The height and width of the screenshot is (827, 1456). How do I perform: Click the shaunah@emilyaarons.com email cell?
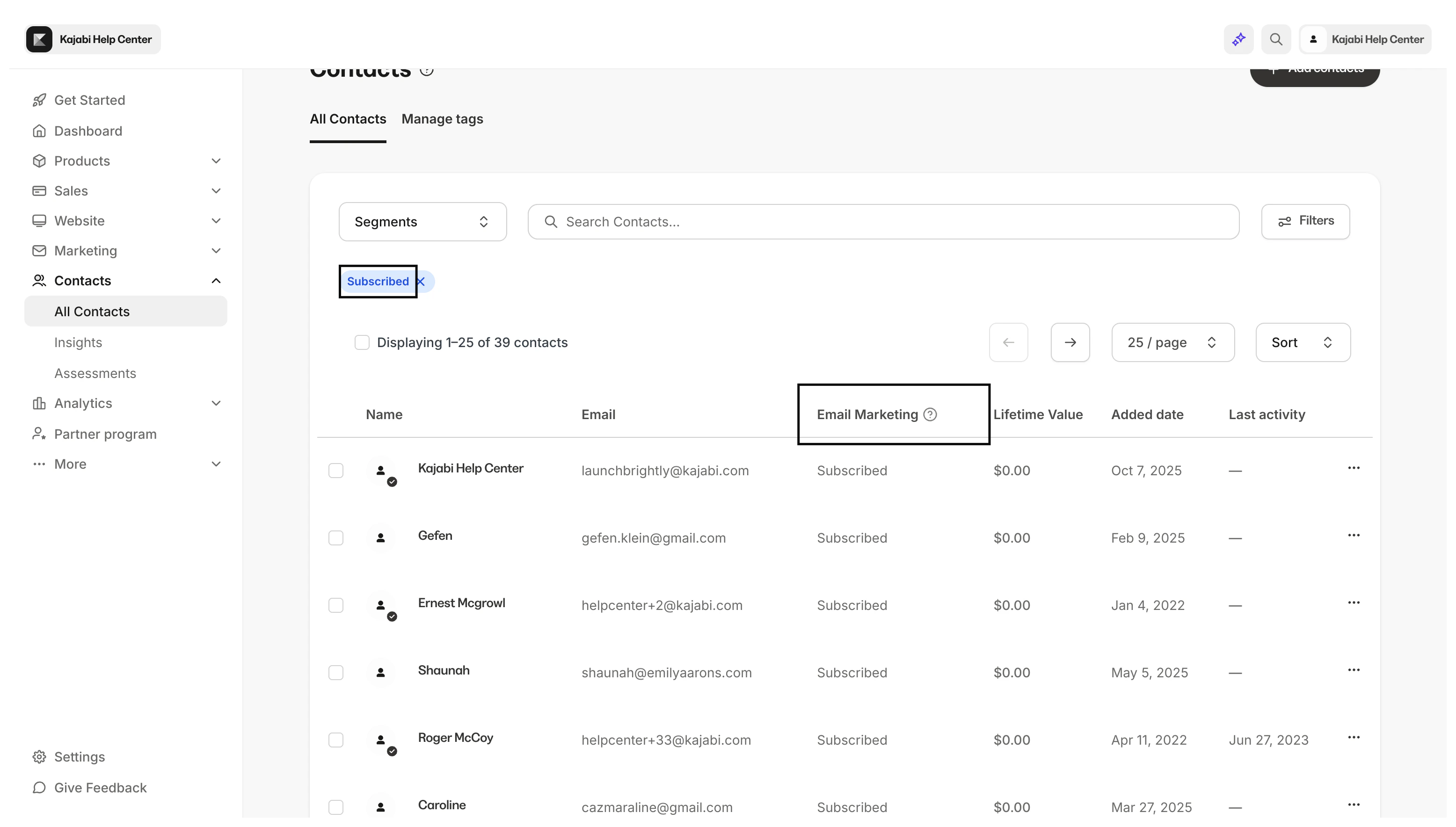(x=666, y=673)
